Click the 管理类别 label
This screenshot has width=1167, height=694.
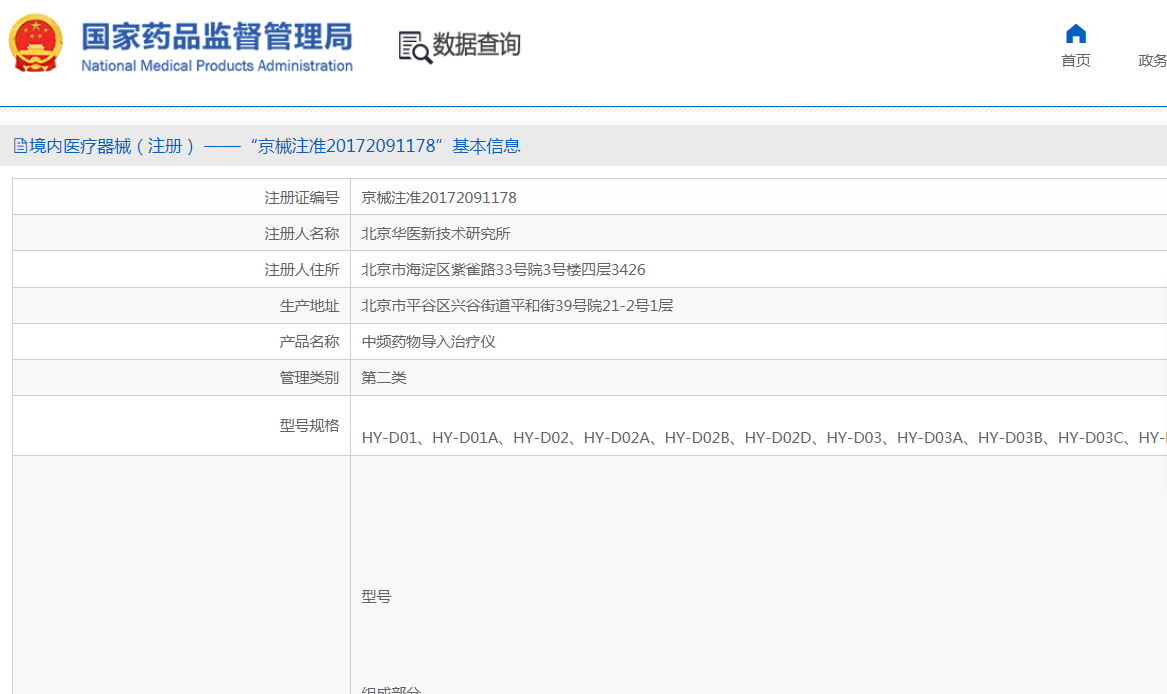(309, 378)
